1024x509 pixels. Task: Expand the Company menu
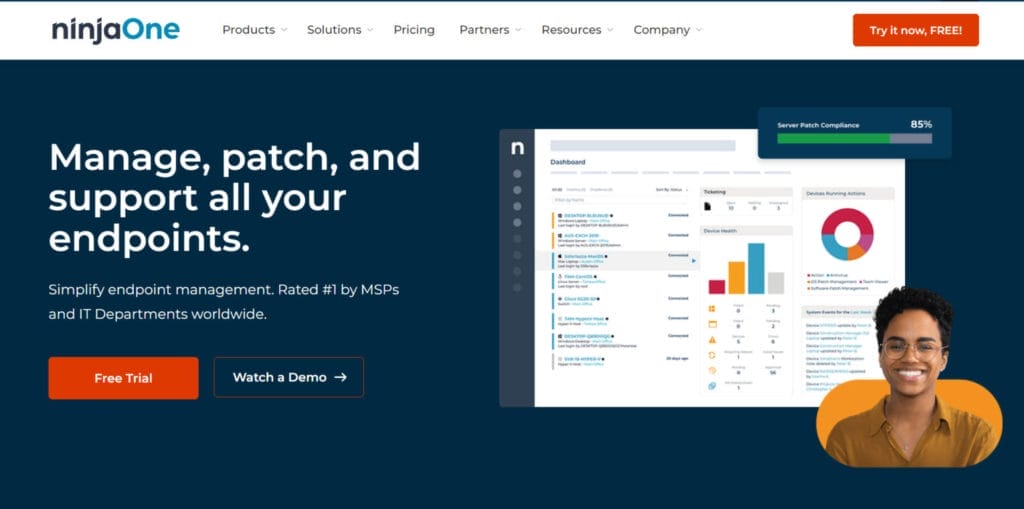pos(667,30)
